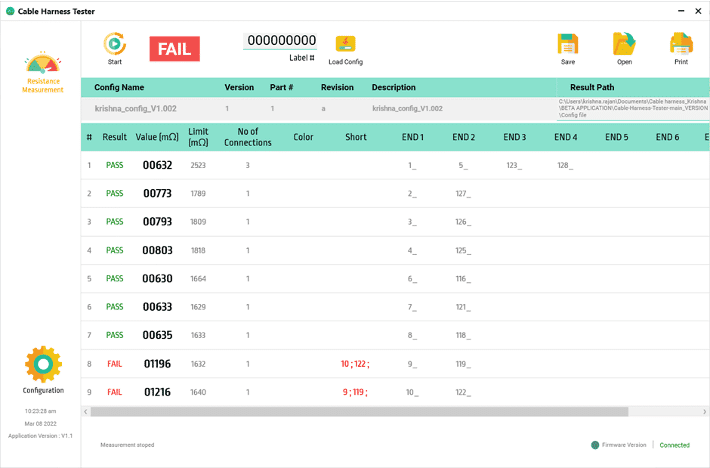Click the END 1 column header

[413, 137]
